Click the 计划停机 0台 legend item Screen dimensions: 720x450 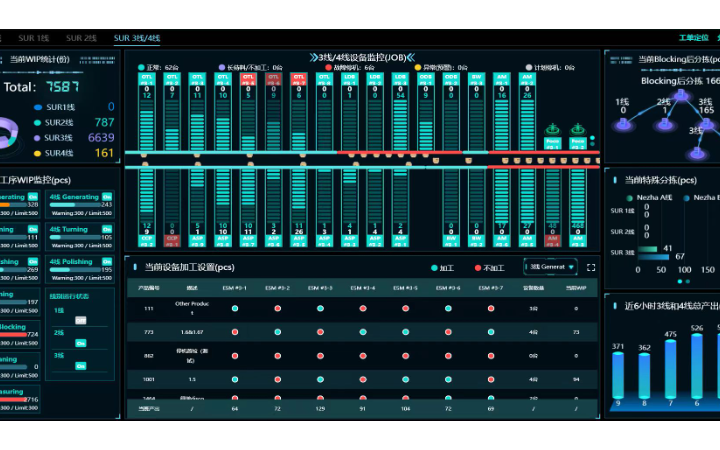pyautogui.click(x=550, y=68)
